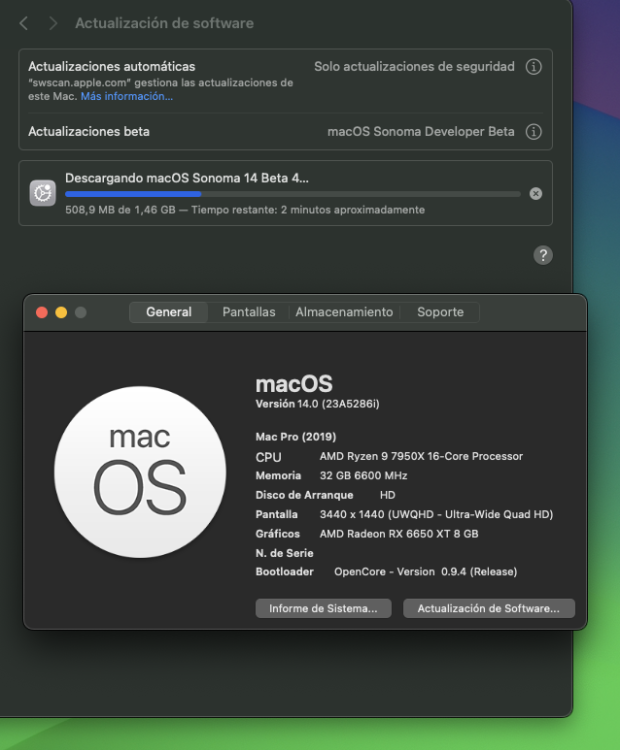Click macOS Sonoma Developer Beta value
Screen dimensions: 620x750
(x=421, y=132)
